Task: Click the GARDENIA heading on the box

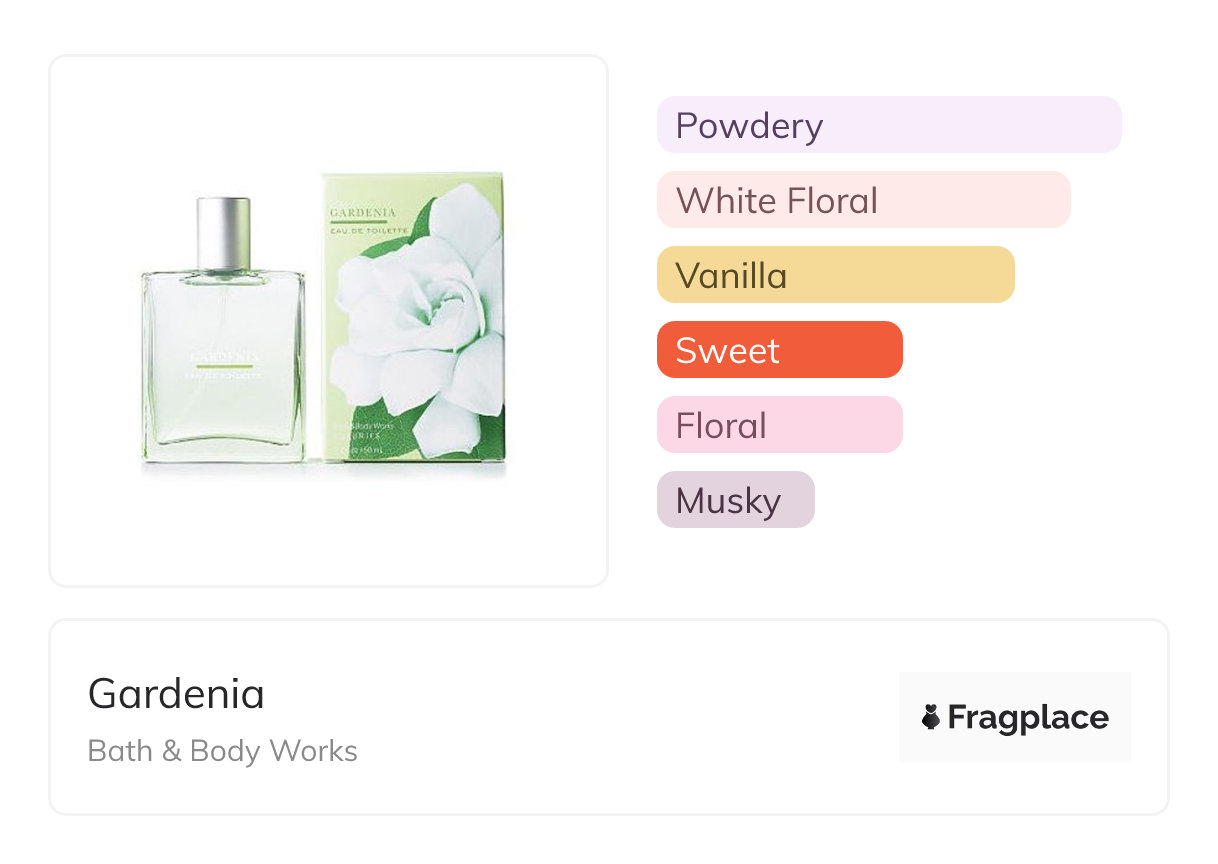Action: 362,212
